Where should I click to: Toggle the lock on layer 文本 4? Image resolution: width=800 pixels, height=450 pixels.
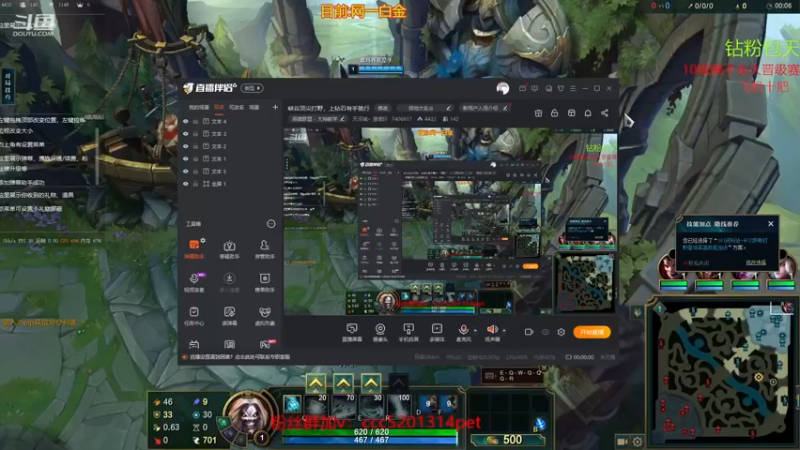pos(195,121)
